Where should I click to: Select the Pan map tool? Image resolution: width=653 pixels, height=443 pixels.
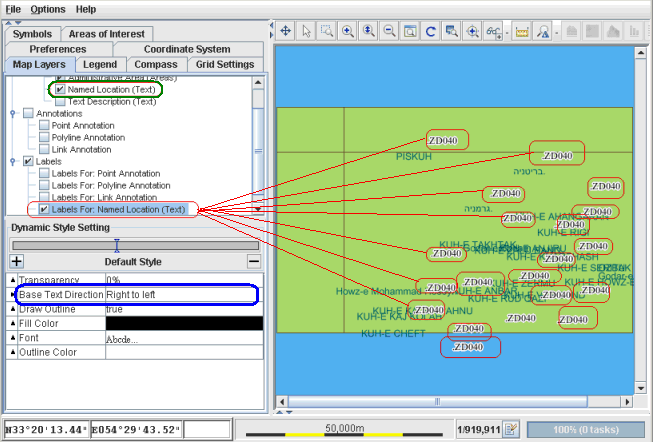pyautogui.click(x=284, y=32)
